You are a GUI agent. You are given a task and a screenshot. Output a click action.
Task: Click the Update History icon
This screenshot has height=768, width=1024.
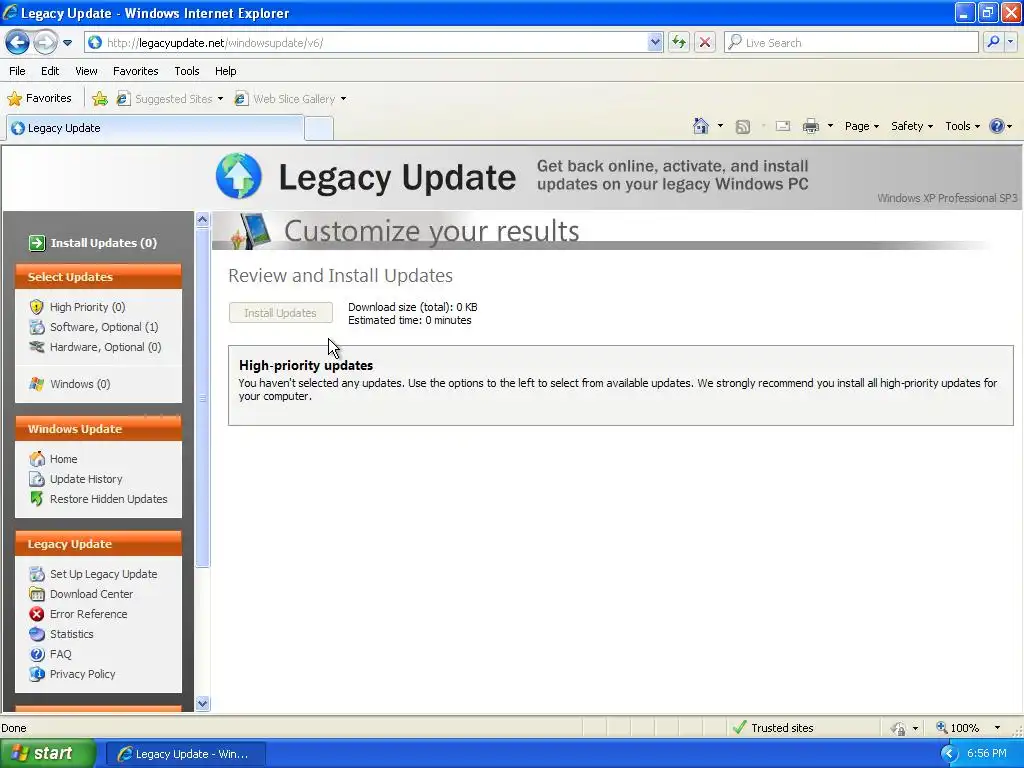(x=37, y=479)
